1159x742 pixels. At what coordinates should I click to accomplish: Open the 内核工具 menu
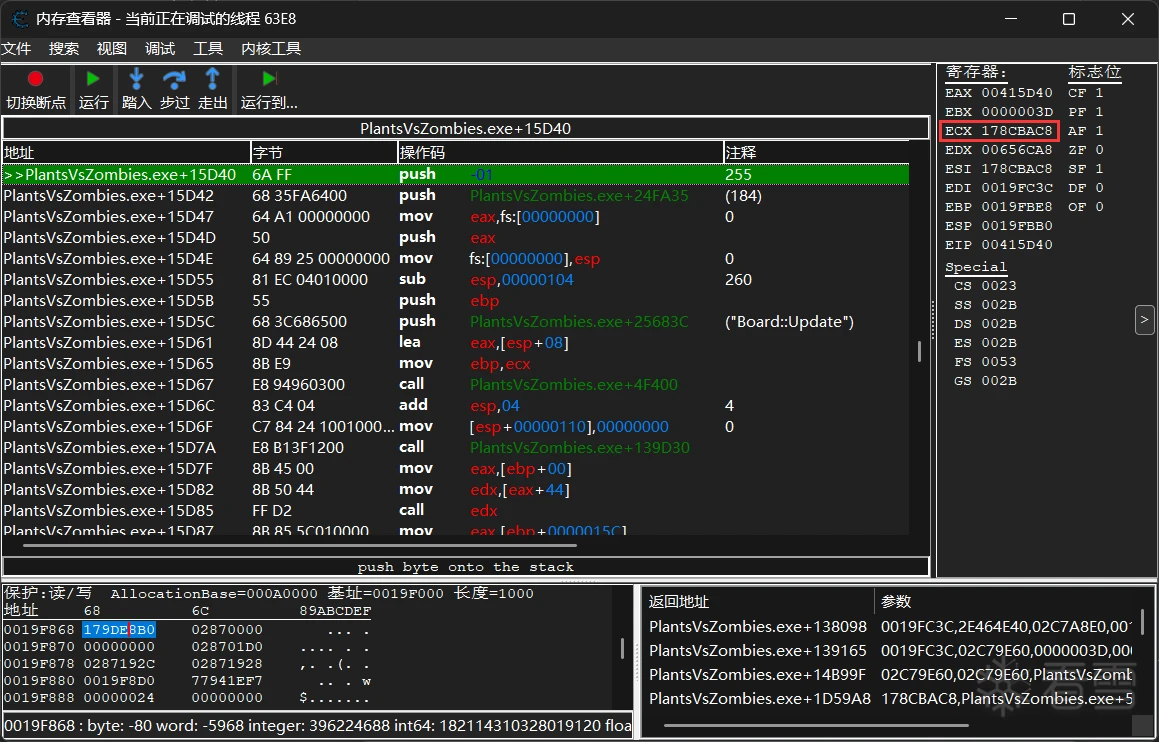(271, 49)
